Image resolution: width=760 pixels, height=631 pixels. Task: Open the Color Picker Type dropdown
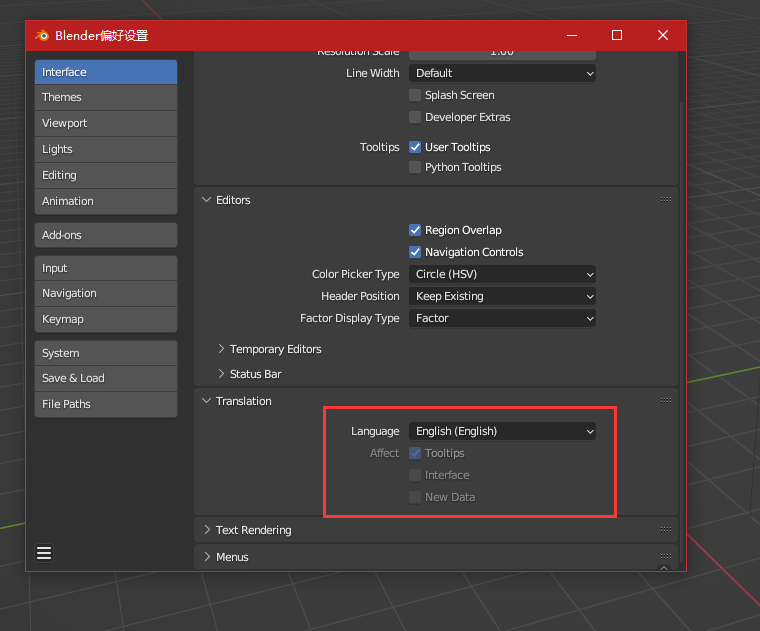502,274
